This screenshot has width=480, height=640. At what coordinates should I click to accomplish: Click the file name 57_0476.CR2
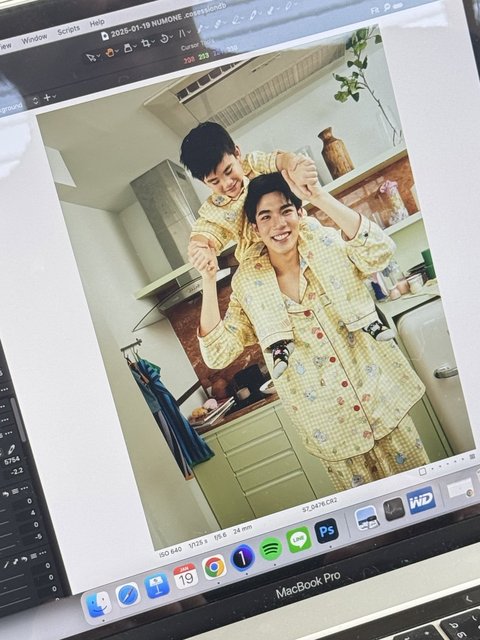click(x=320, y=506)
